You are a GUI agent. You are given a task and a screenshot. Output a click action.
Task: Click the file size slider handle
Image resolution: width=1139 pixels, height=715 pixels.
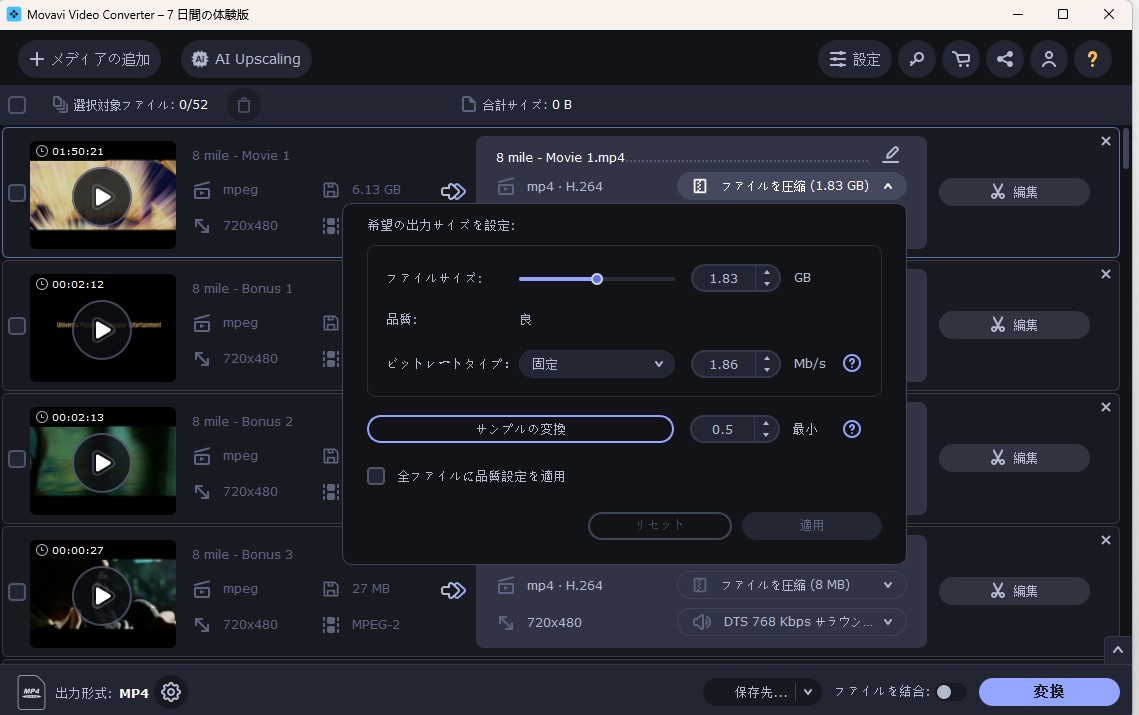[x=596, y=279]
